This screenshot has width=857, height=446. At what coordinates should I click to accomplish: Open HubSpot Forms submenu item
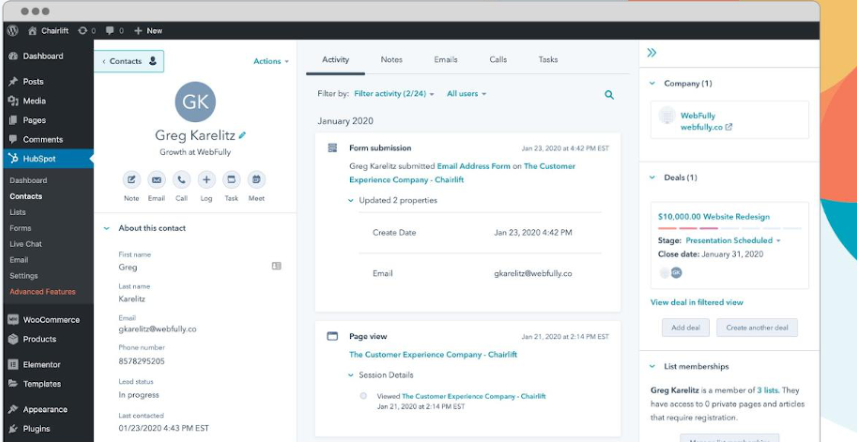[20, 228]
